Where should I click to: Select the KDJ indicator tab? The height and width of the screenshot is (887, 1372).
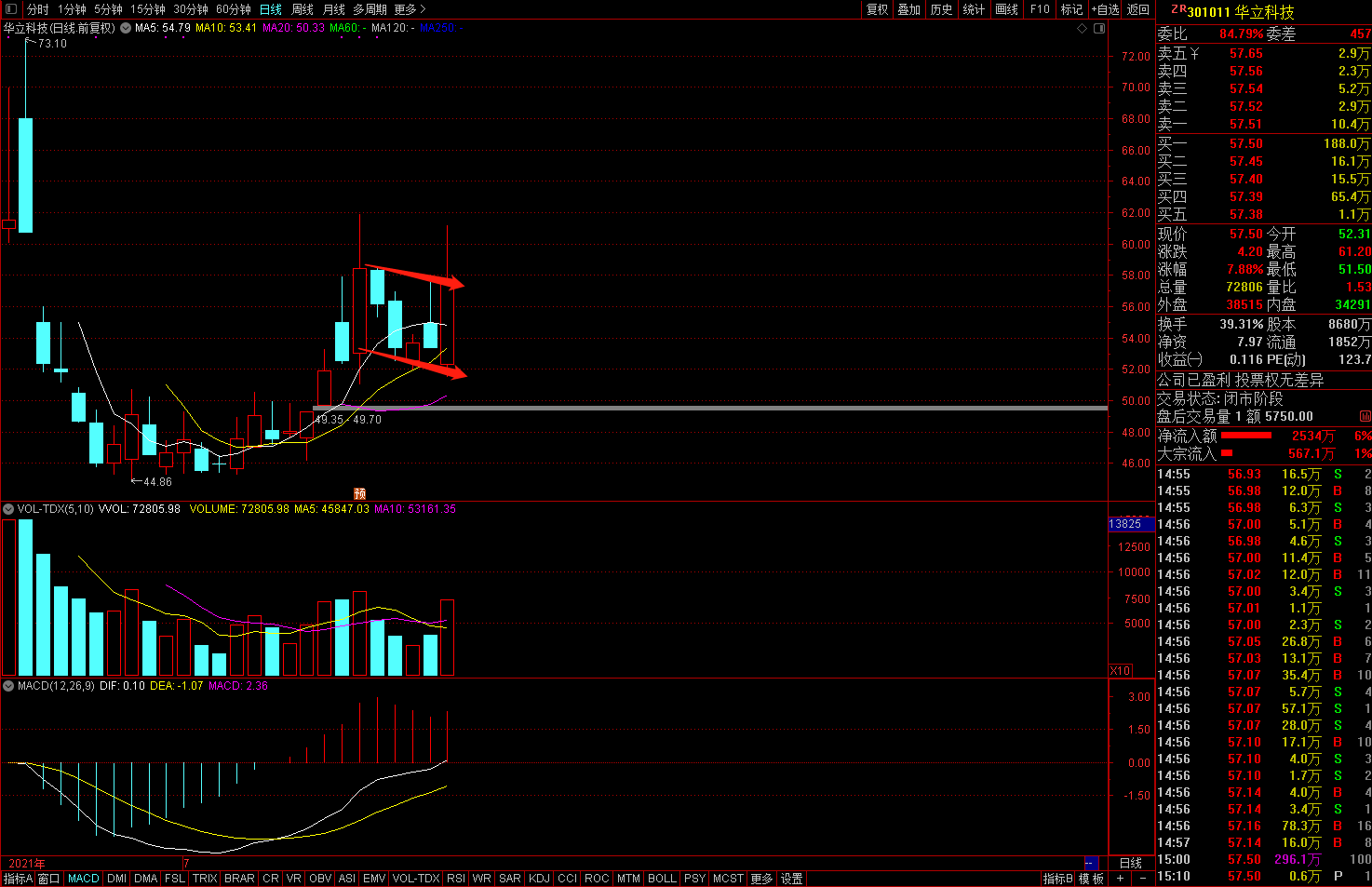[539, 879]
